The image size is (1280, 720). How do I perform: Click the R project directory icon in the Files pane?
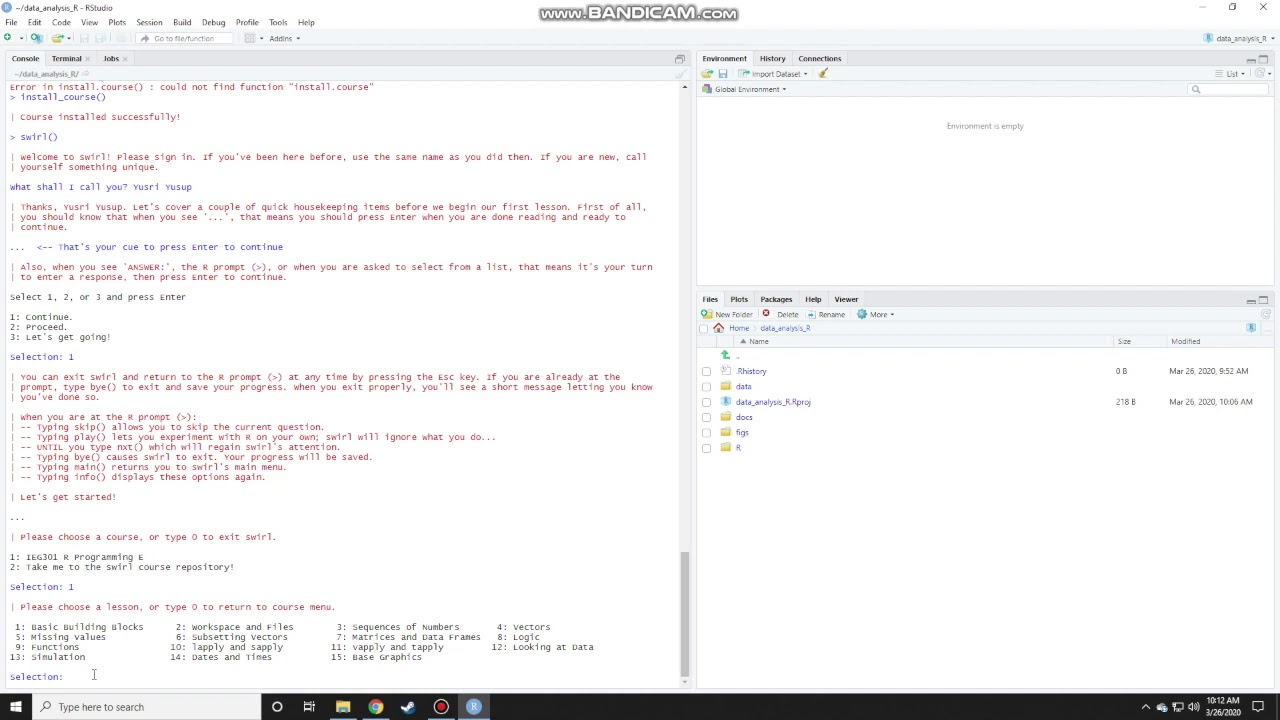pos(1251,328)
